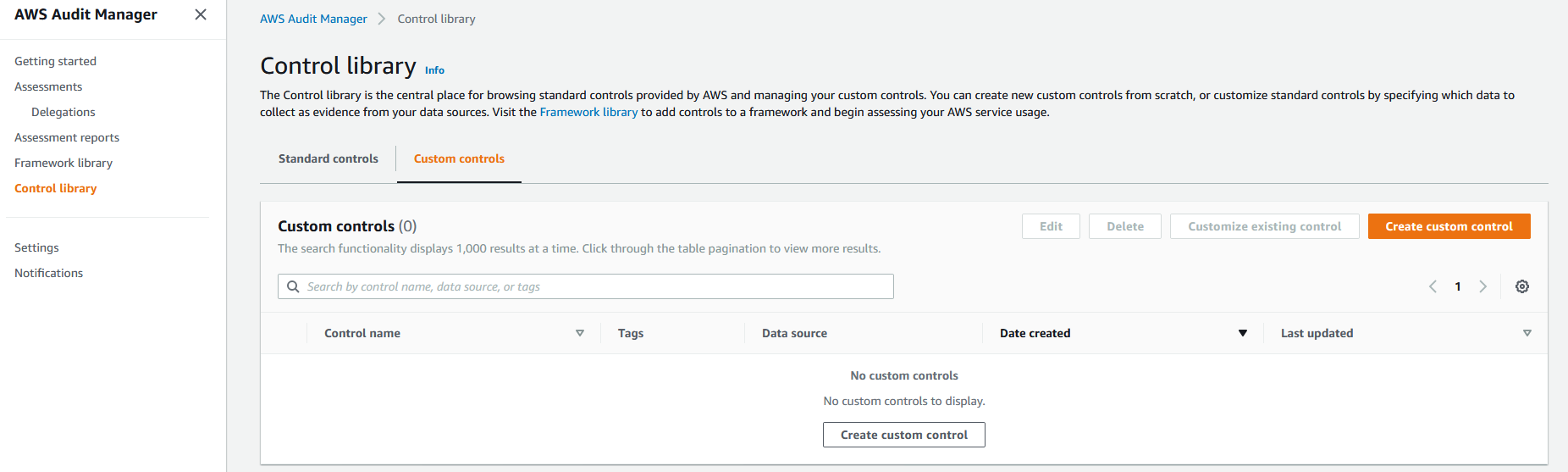Click Create custom control in empty table
1568x472 pixels.
[903, 435]
